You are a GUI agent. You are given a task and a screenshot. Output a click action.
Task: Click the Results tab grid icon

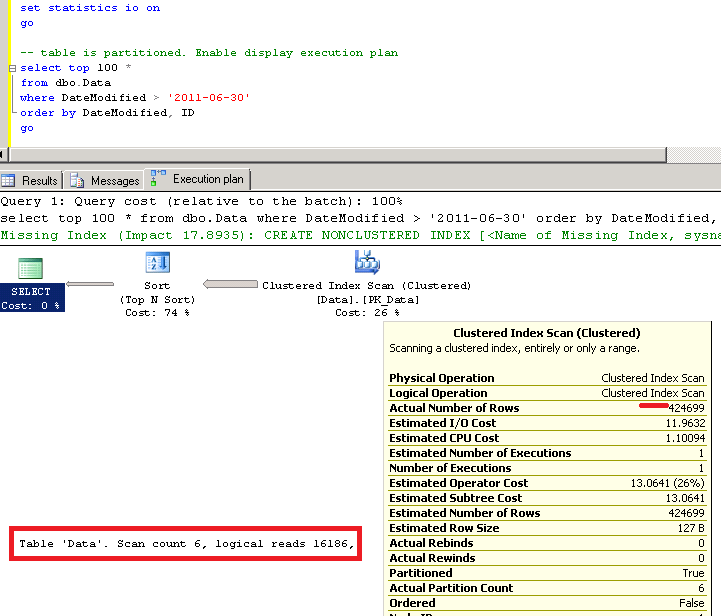click(8, 180)
